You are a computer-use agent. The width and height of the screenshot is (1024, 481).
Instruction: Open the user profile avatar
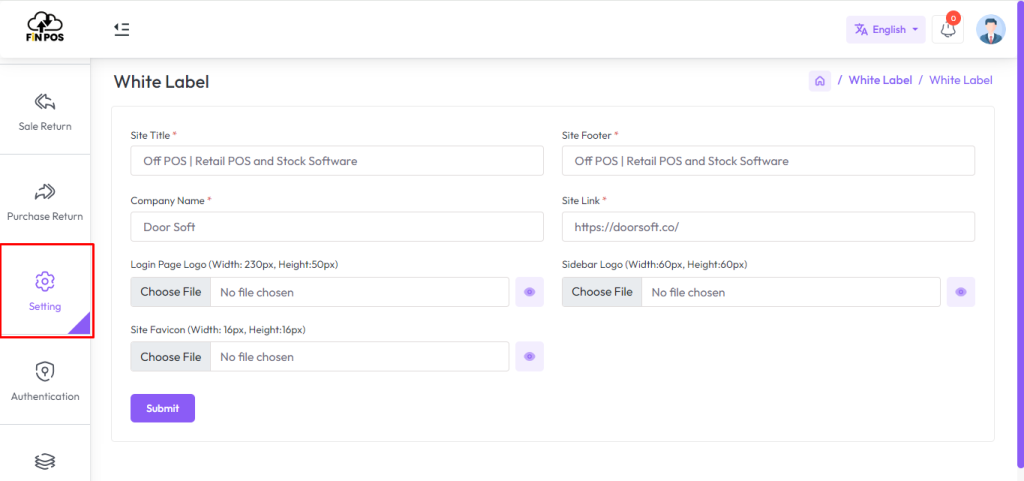coord(990,30)
